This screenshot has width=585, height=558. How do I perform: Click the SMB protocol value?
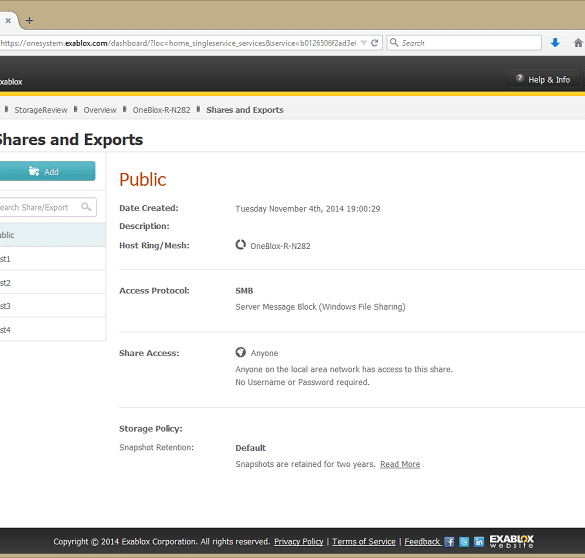tap(244, 291)
